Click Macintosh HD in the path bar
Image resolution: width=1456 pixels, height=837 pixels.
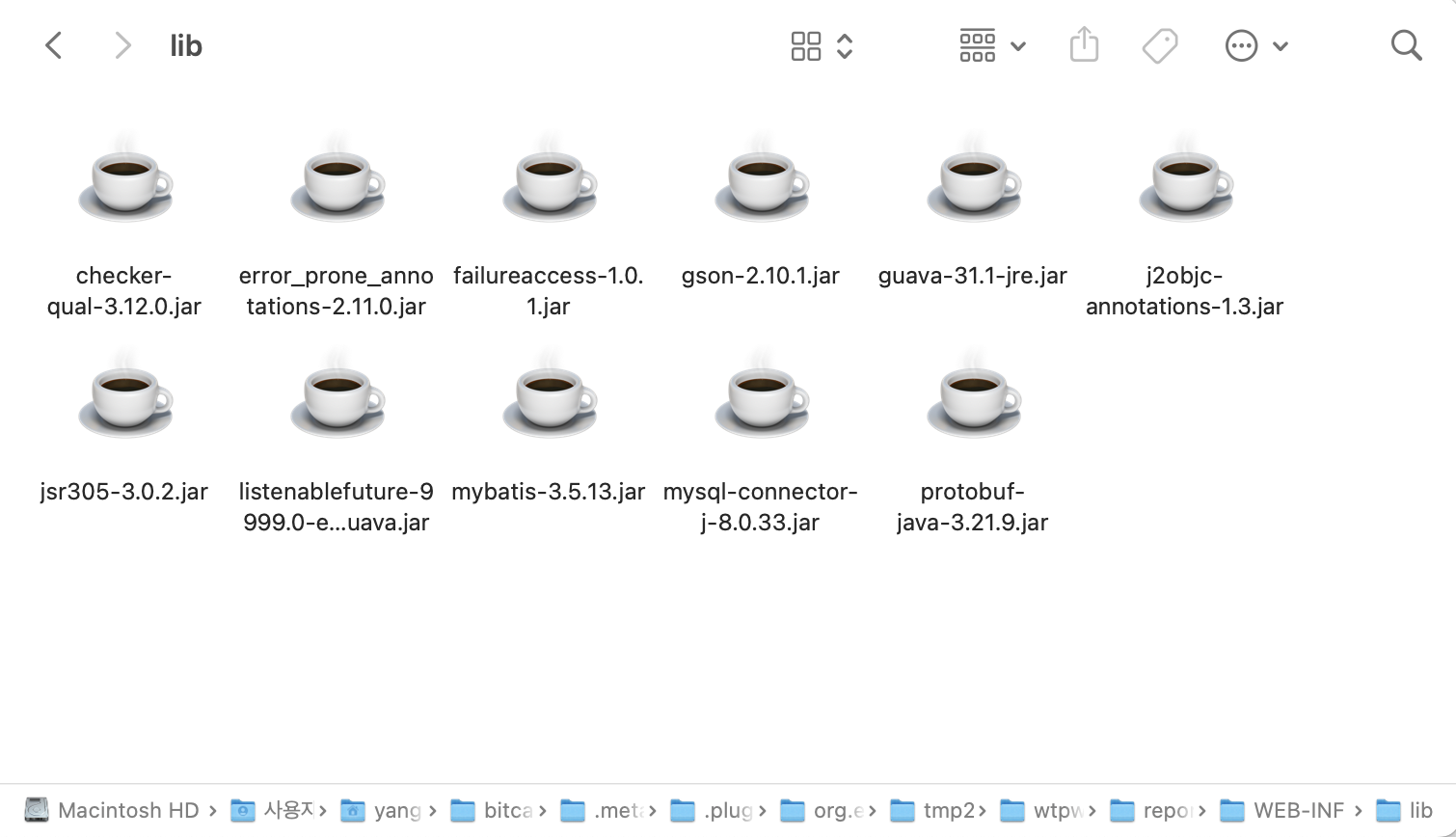[112, 810]
